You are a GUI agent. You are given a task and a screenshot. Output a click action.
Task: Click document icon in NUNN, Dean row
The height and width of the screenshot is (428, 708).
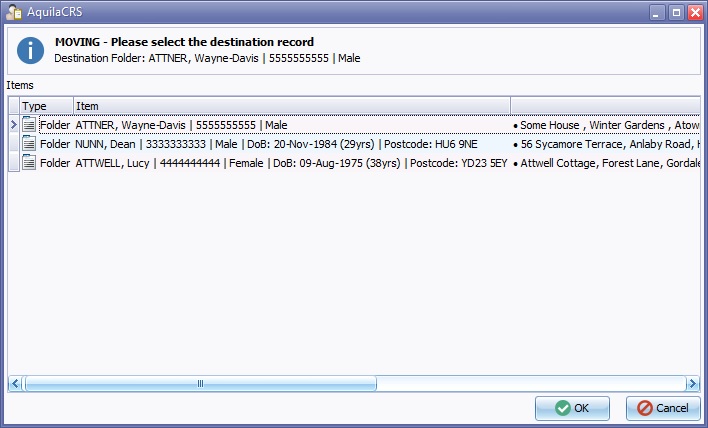coord(29,144)
